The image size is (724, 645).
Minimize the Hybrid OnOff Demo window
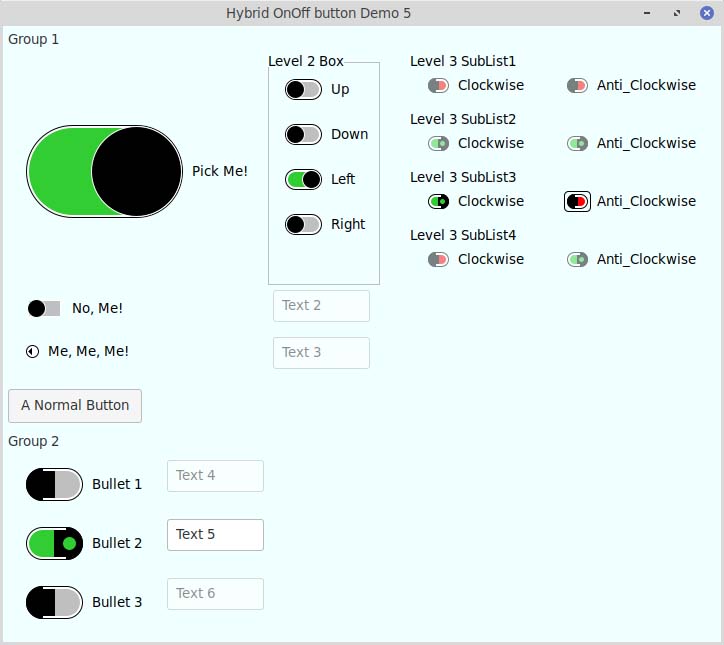[647, 13]
